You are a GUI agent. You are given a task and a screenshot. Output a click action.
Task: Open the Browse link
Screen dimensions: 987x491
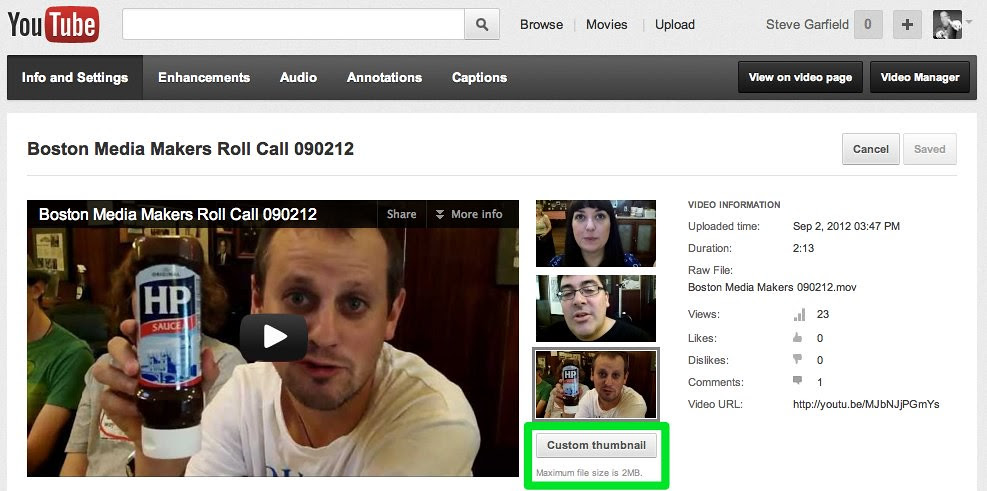[x=541, y=25]
